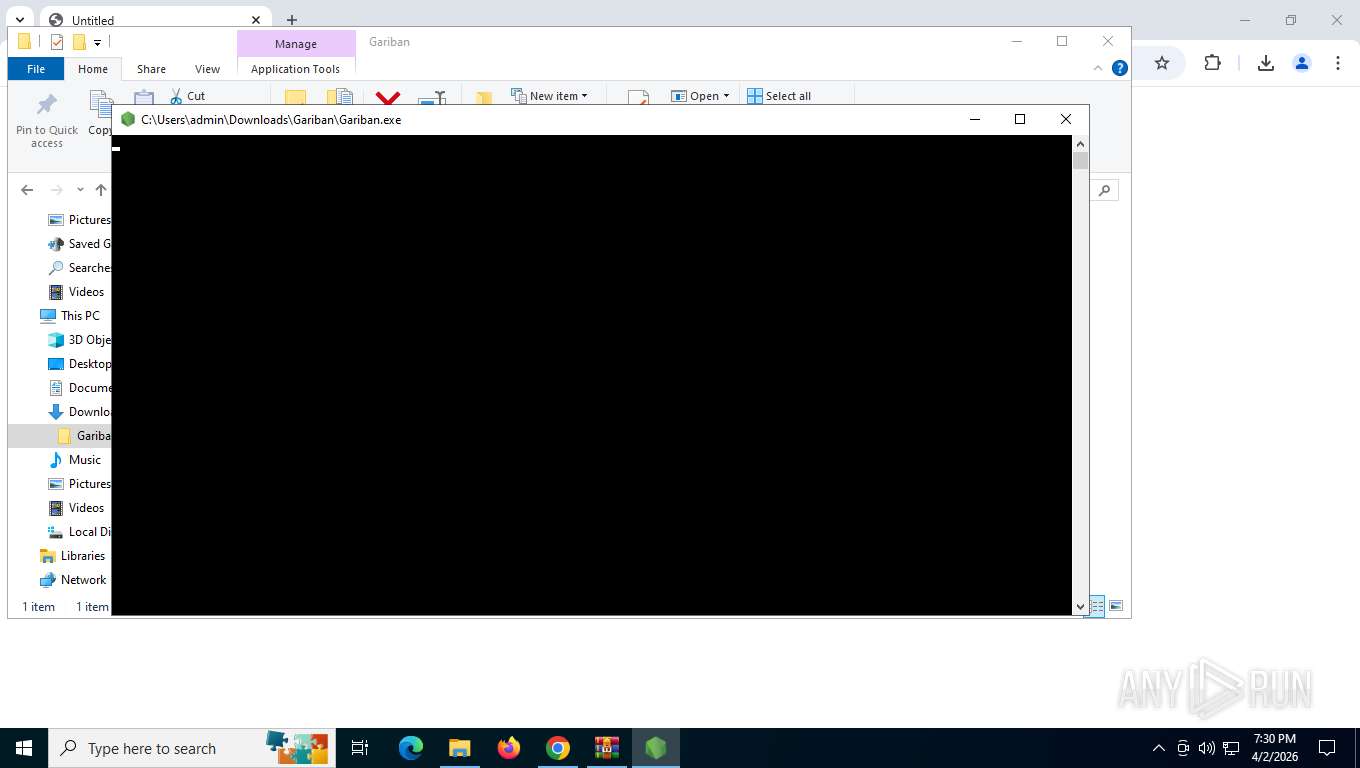Screen dimensions: 1360x768
Task: Click the Cut scissors command
Action: coord(187,96)
